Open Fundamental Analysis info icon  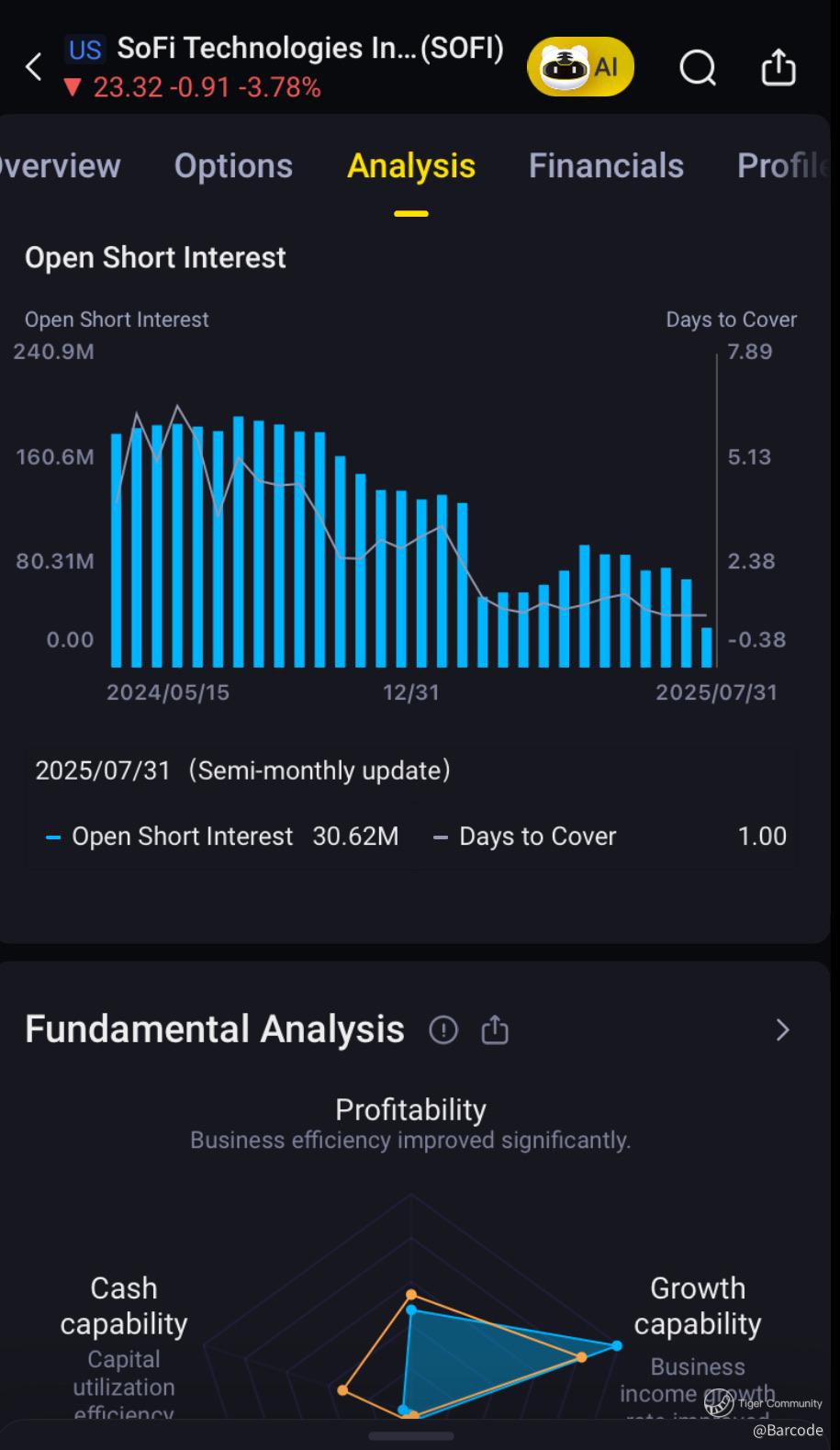click(x=443, y=1030)
